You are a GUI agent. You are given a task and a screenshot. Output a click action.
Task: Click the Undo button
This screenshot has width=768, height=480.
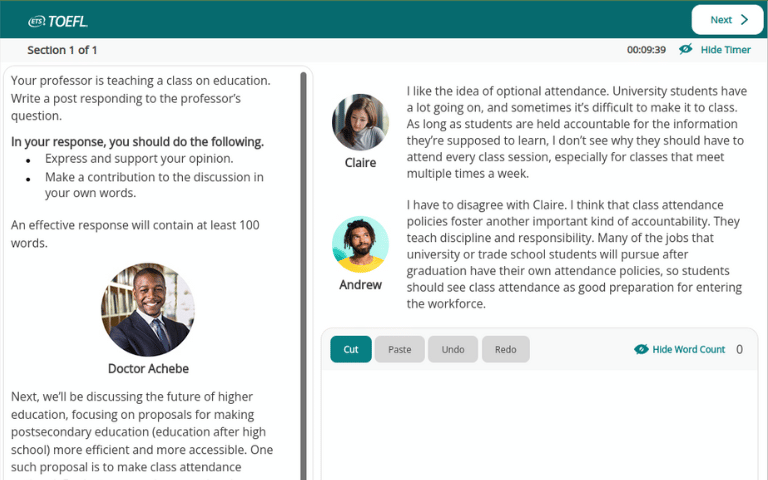[453, 349]
